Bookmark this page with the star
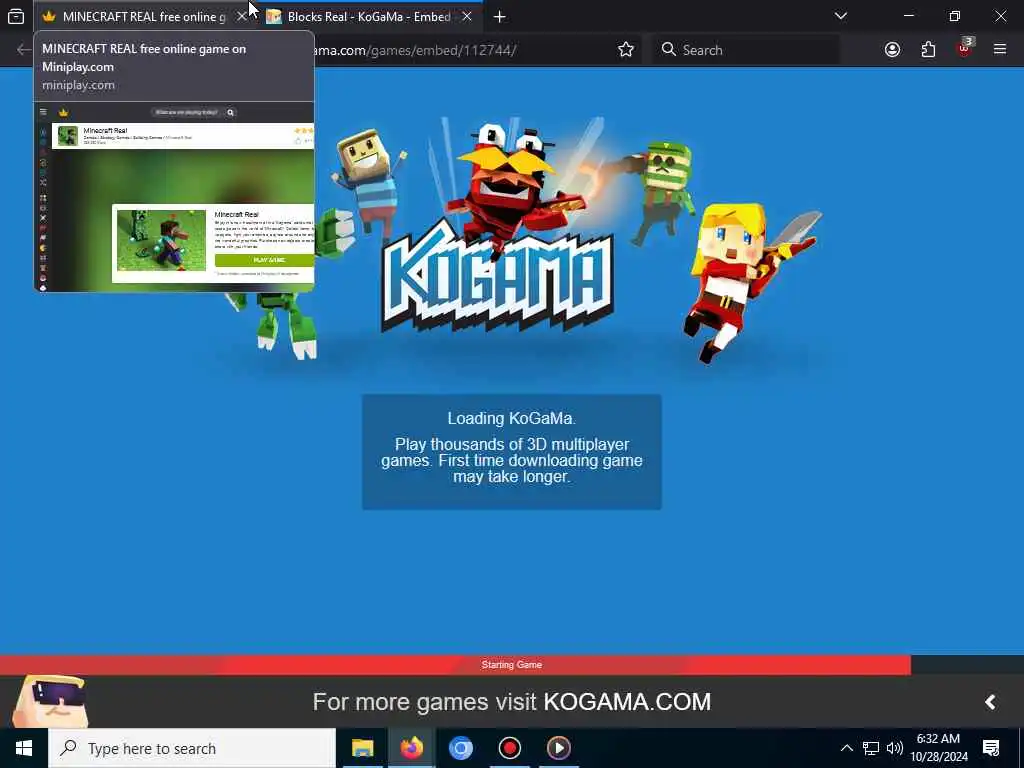 (626, 50)
